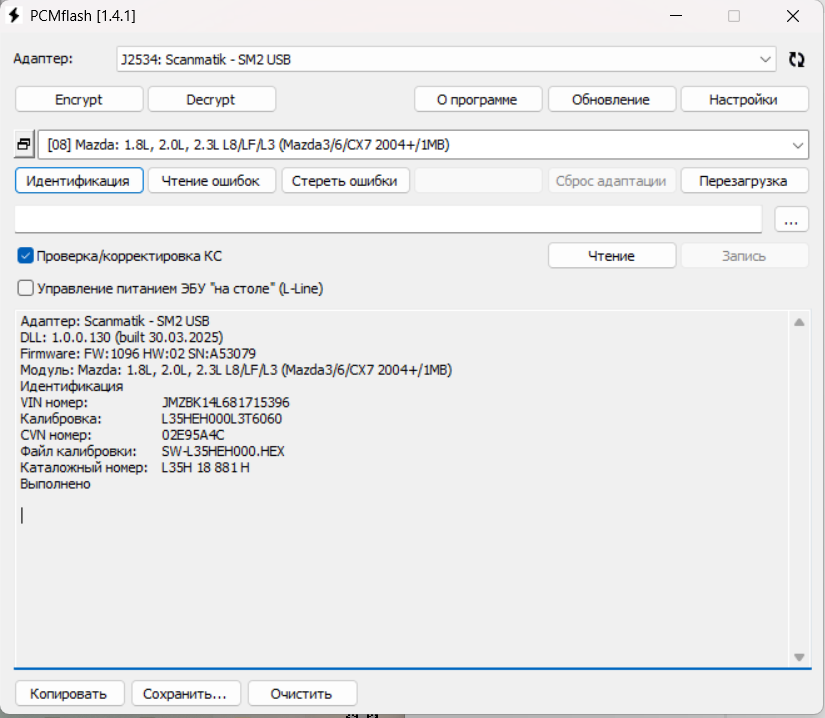The width and height of the screenshot is (825, 718).
Task: Click the log scrollbar down arrow
Action: pos(799,657)
